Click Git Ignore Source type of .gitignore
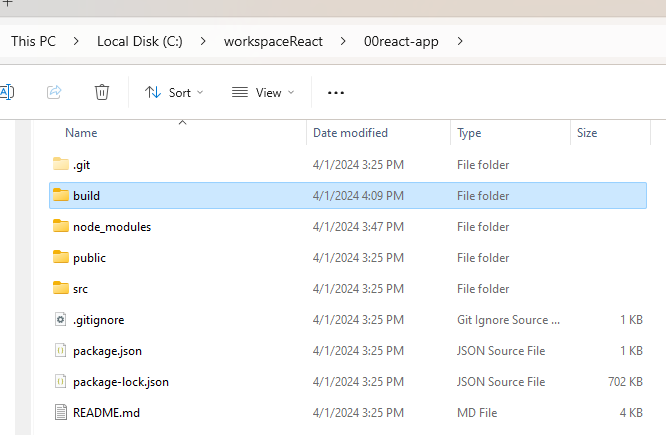Viewport: 666px width, 435px height. click(508, 320)
